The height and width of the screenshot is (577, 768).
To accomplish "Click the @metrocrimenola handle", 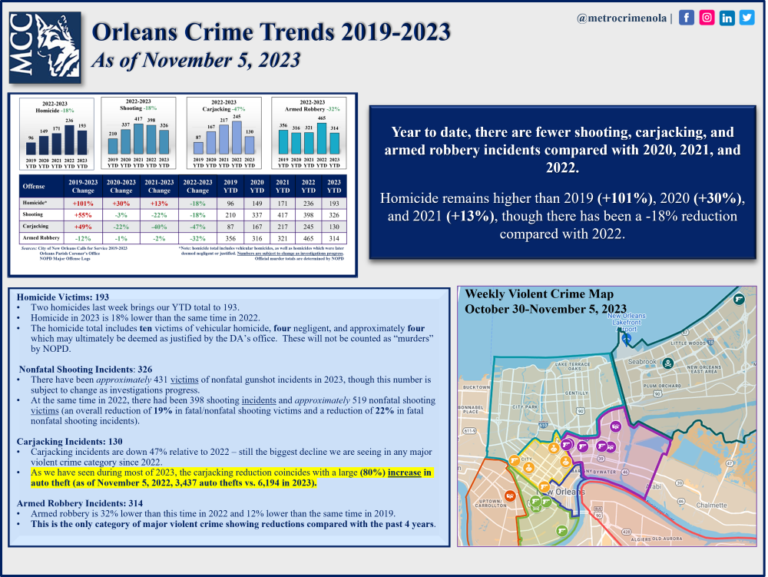I will click(621, 17).
